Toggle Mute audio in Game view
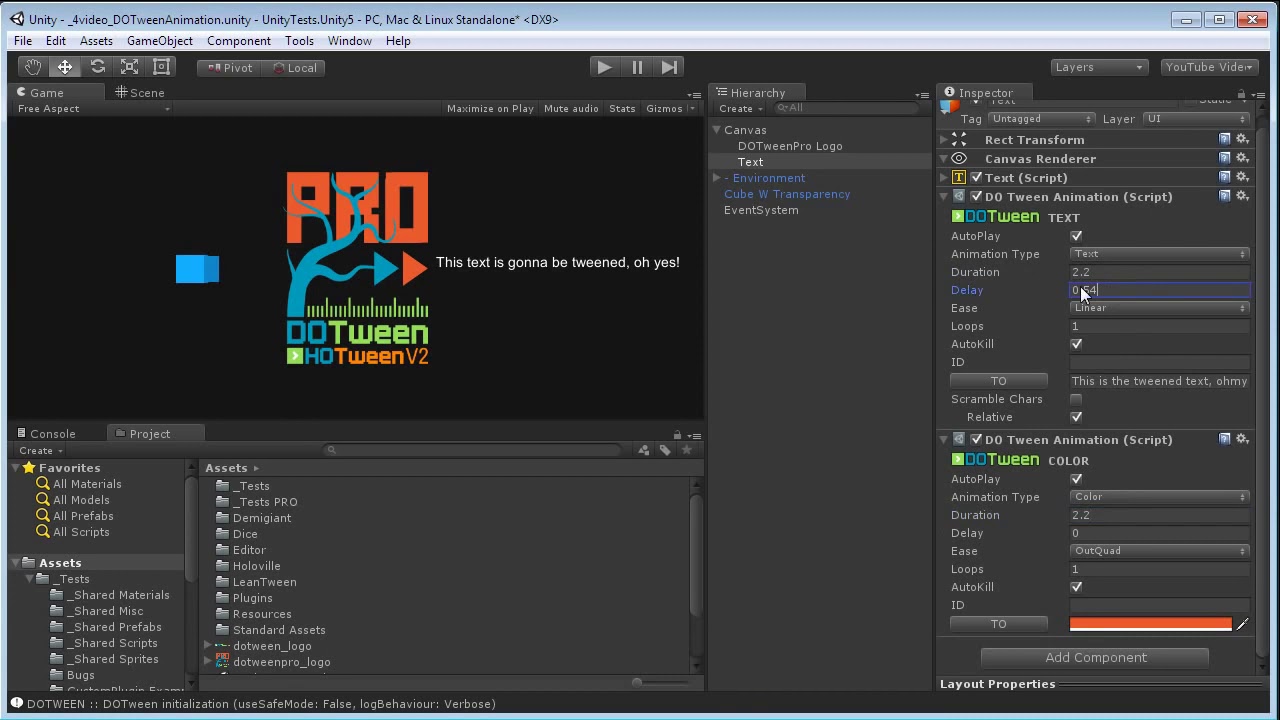This screenshot has height=720, width=1280. click(x=571, y=108)
